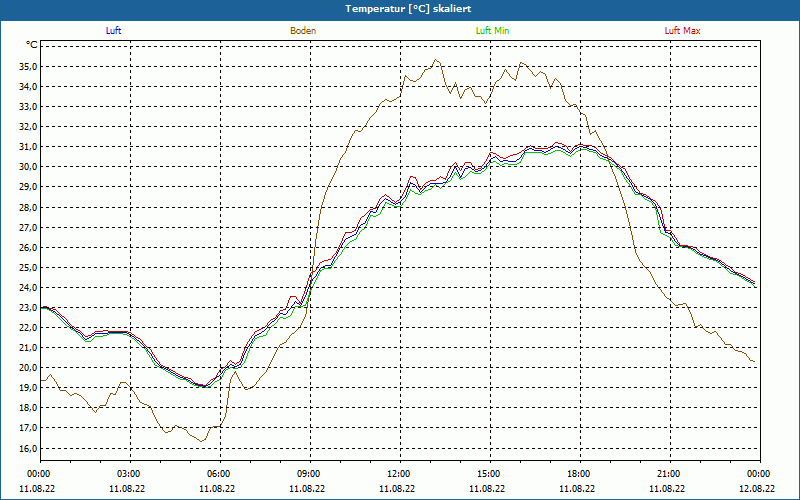Image resolution: width=800 pixels, height=500 pixels.
Task: Click the 18,0 y-axis value
Action: (x=28, y=408)
